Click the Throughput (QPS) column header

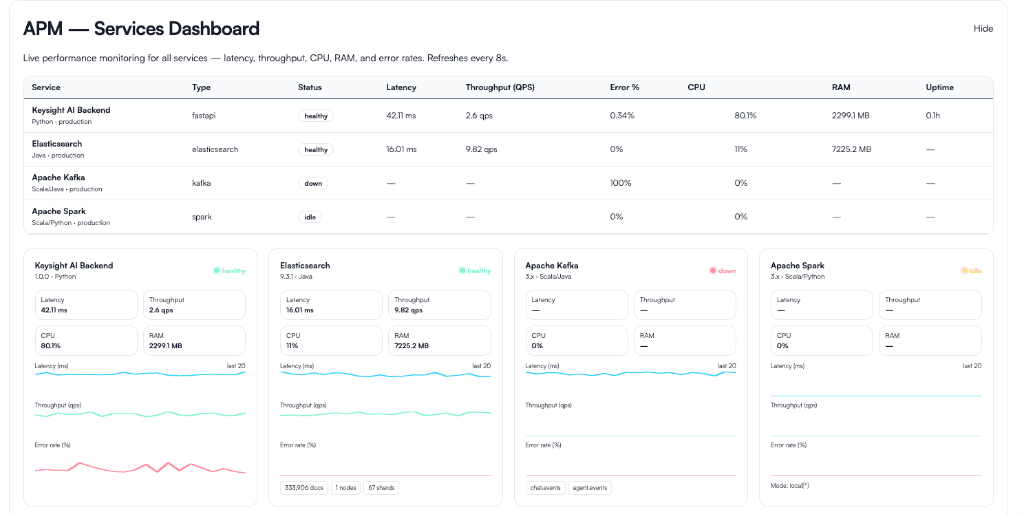[x=500, y=87]
